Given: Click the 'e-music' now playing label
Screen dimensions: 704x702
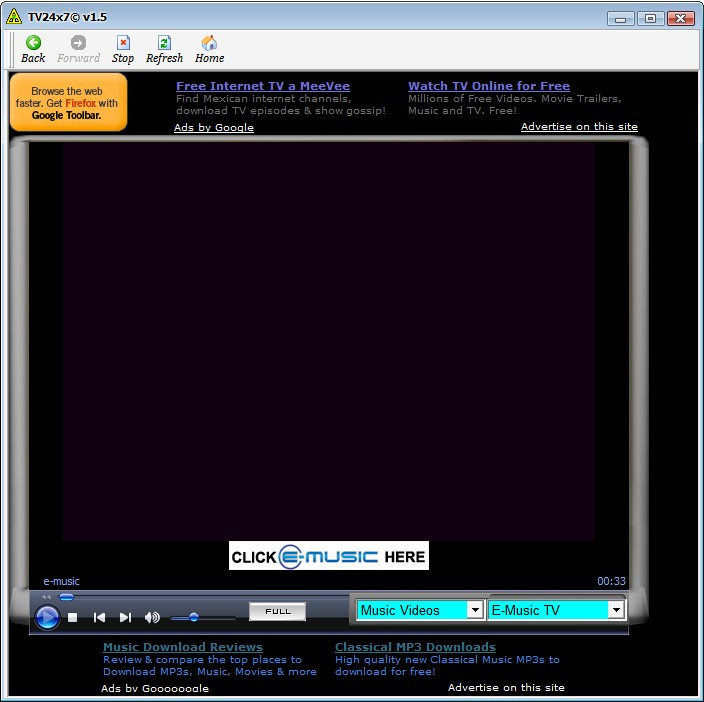Looking at the screenshot, I should [x=61, y=581].
